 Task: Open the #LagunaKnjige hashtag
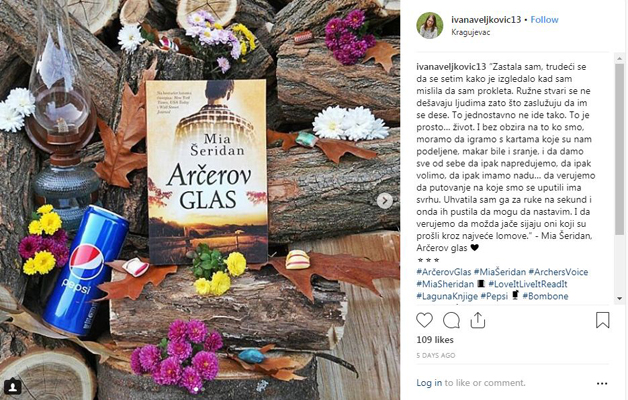(x=447, y=296)
